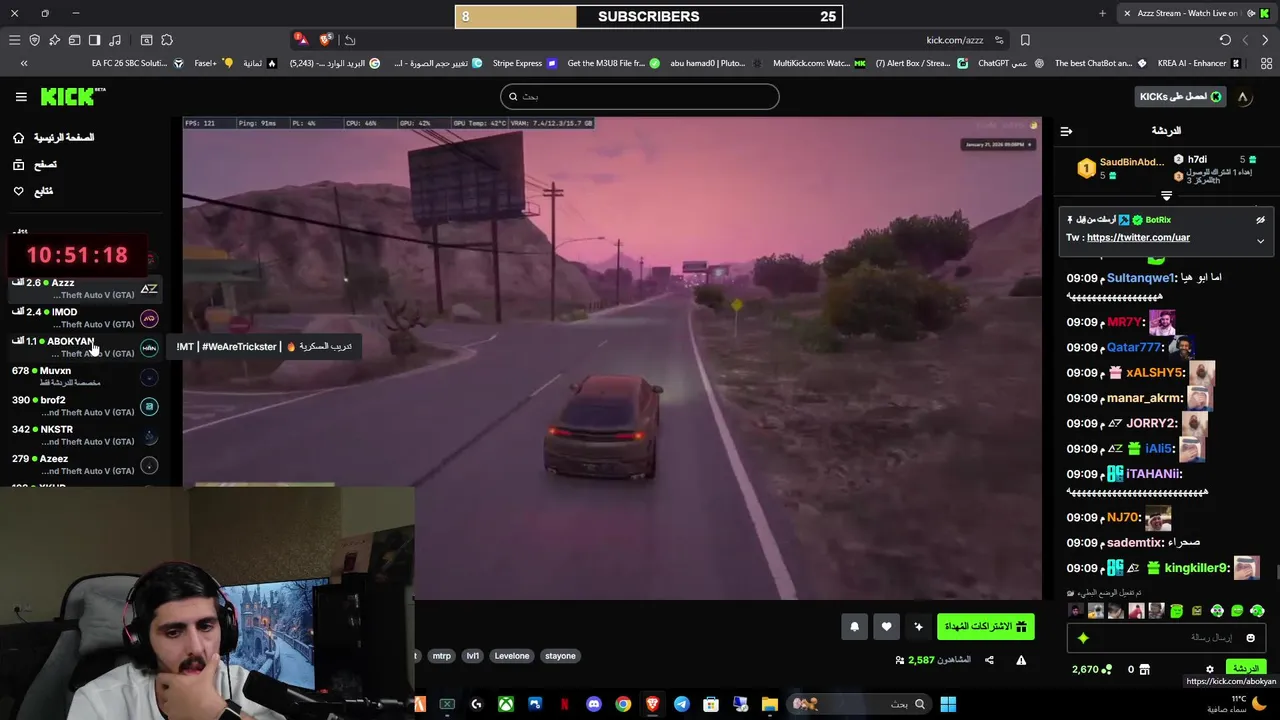The width and height of the screenshot is (1280, 720).
Task: Hide the pinned BotRix message
Action: [1260, 220]
